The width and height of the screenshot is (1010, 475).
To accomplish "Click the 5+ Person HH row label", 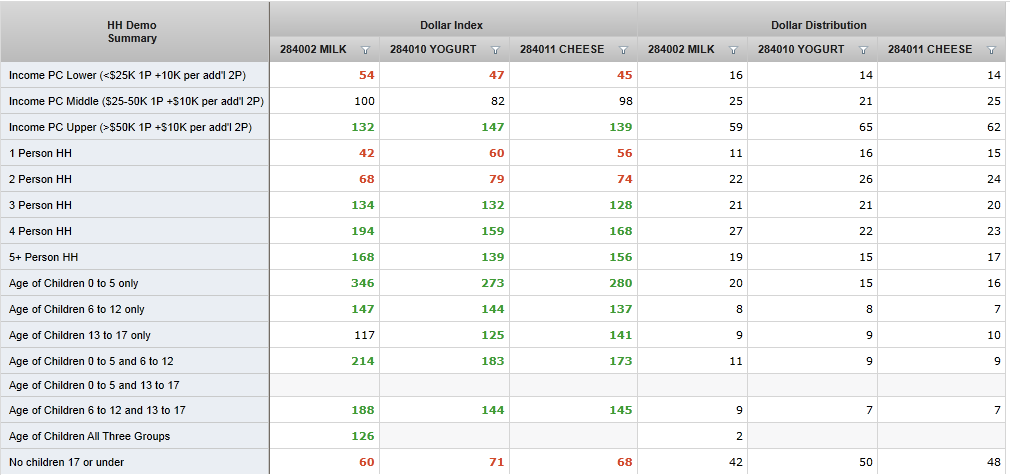I will pos(43,257).
